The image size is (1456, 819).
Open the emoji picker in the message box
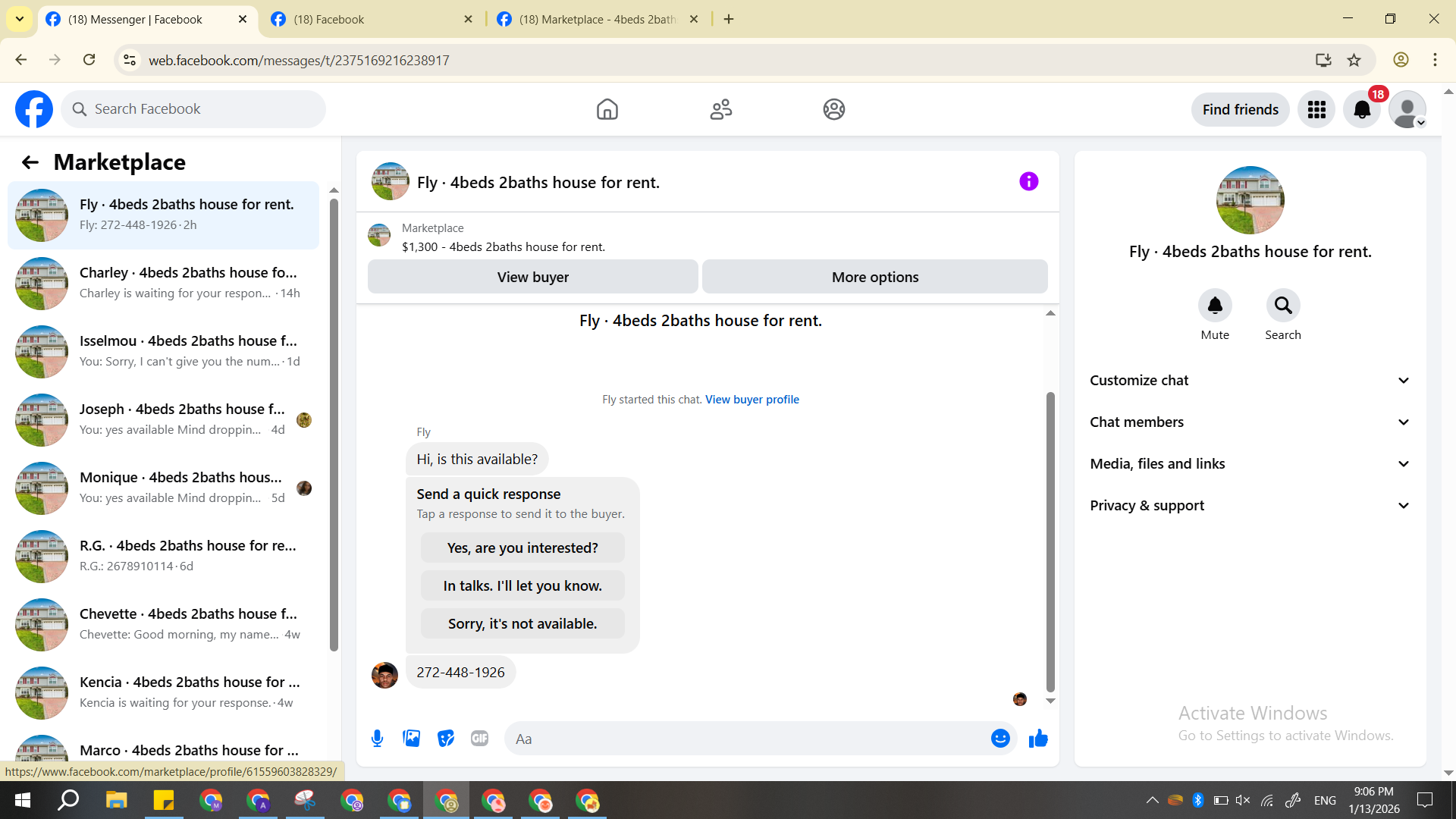(1000, 738)
